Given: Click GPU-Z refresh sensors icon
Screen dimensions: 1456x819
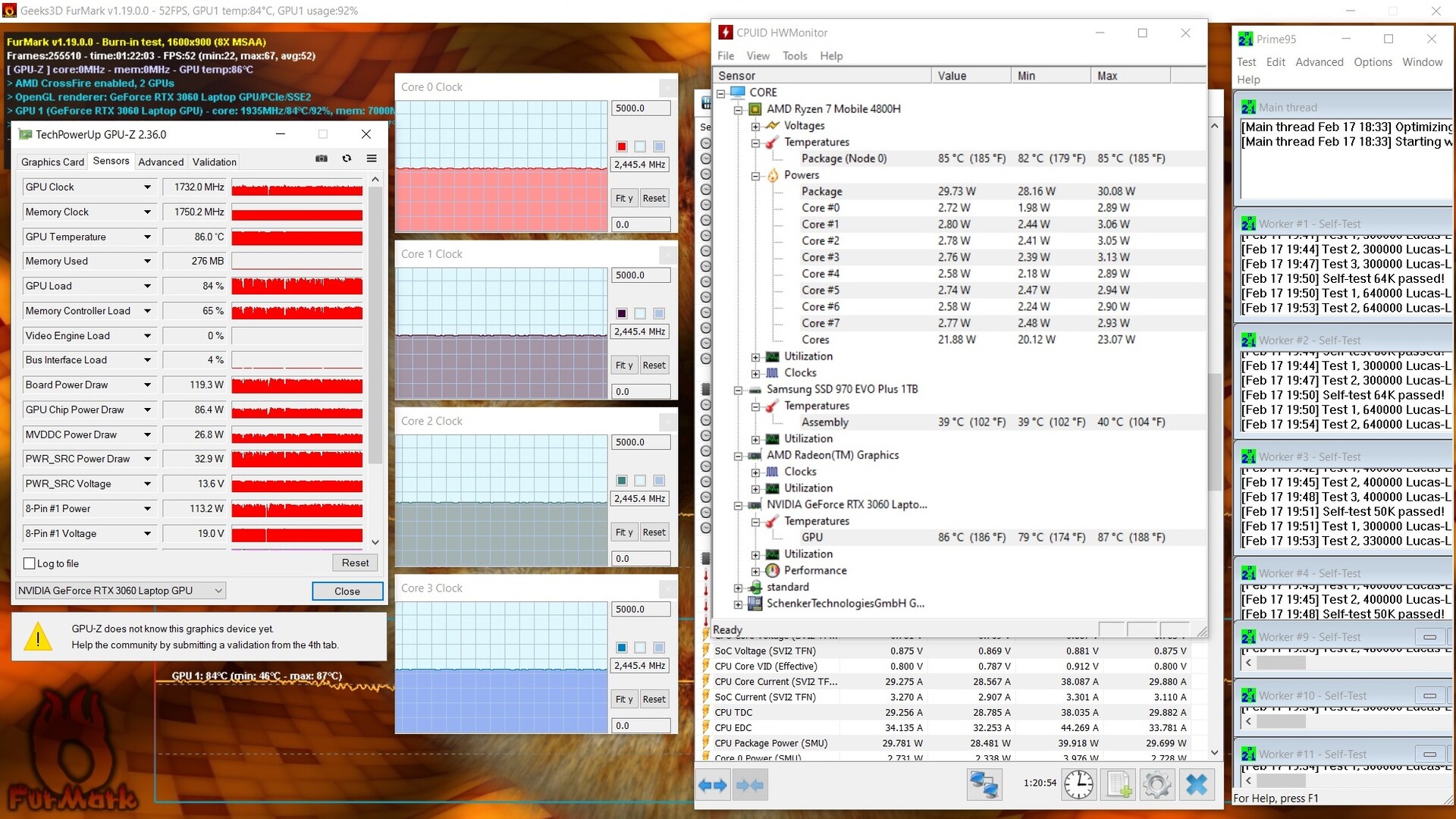Looking at the screenshot, I should 347,158.
